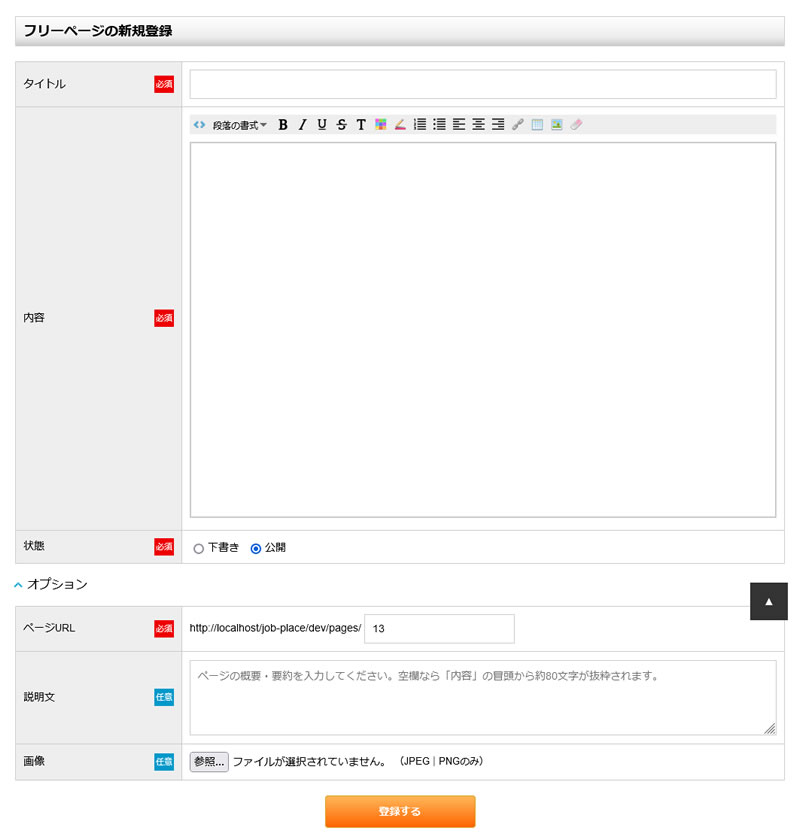Image resolution: width=800 pixels, height=840 pixels.
Task: Click the 参照 file browse button
Action: tap(209, 762)
